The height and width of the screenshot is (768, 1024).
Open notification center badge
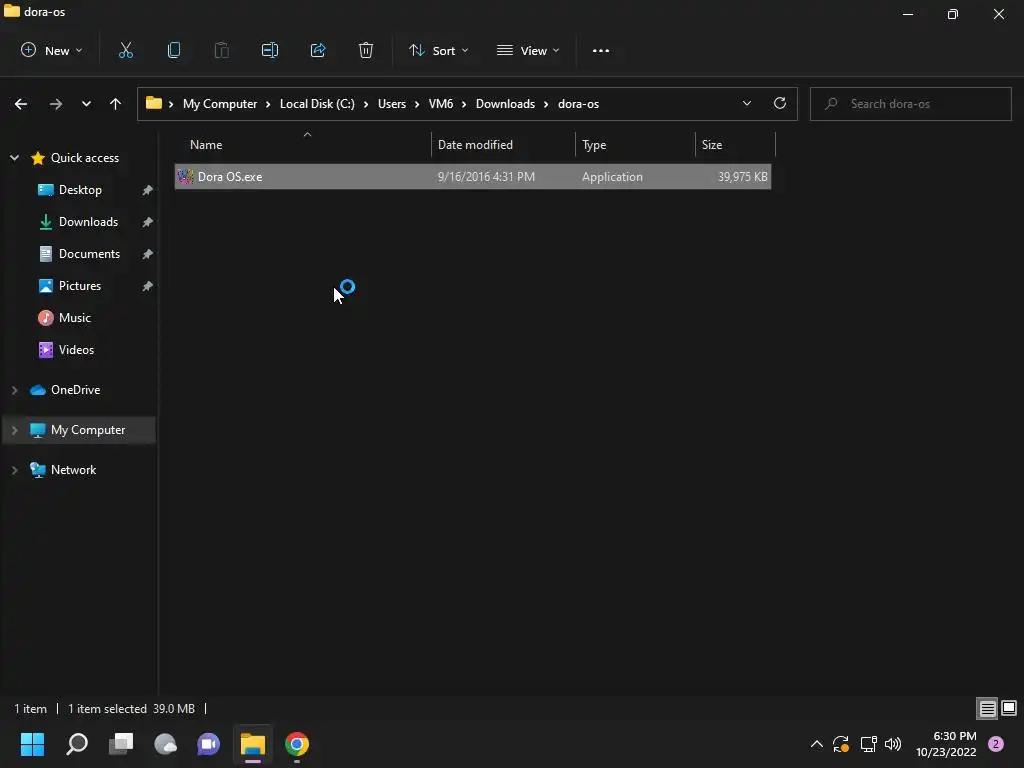(x=996, y=744)
